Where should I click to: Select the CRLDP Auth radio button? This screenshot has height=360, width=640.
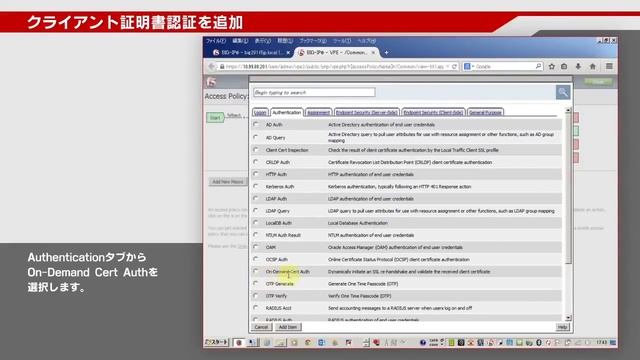256,162
